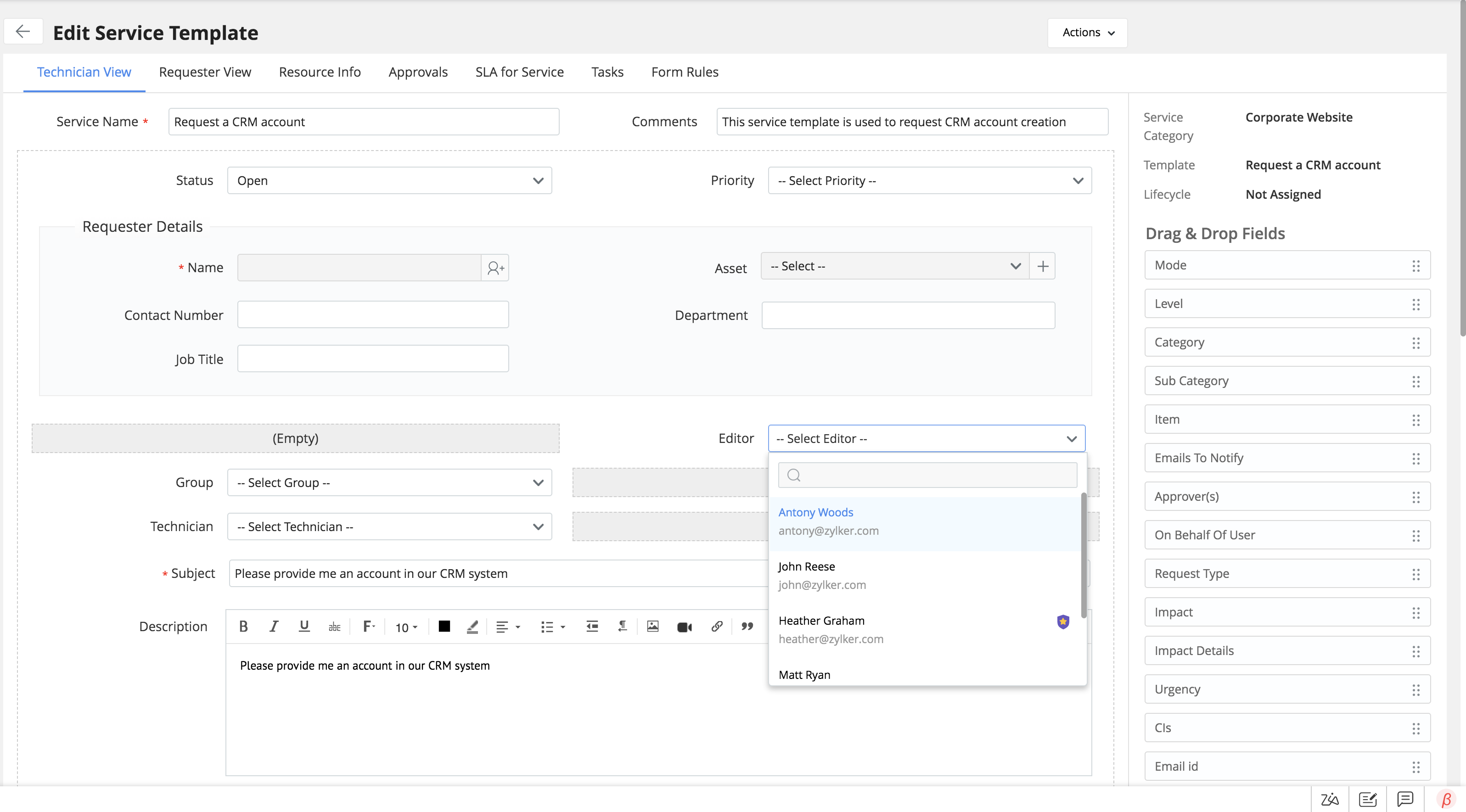The width and height of the screenshot is (1466, 812).
Task: Click the insert video icon
Action: click(x=685, y=627)
